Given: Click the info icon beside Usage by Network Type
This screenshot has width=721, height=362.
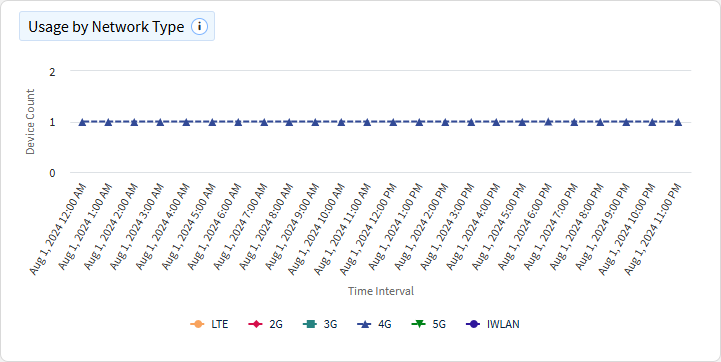Looking at the screenshot, I should point(199,26).
